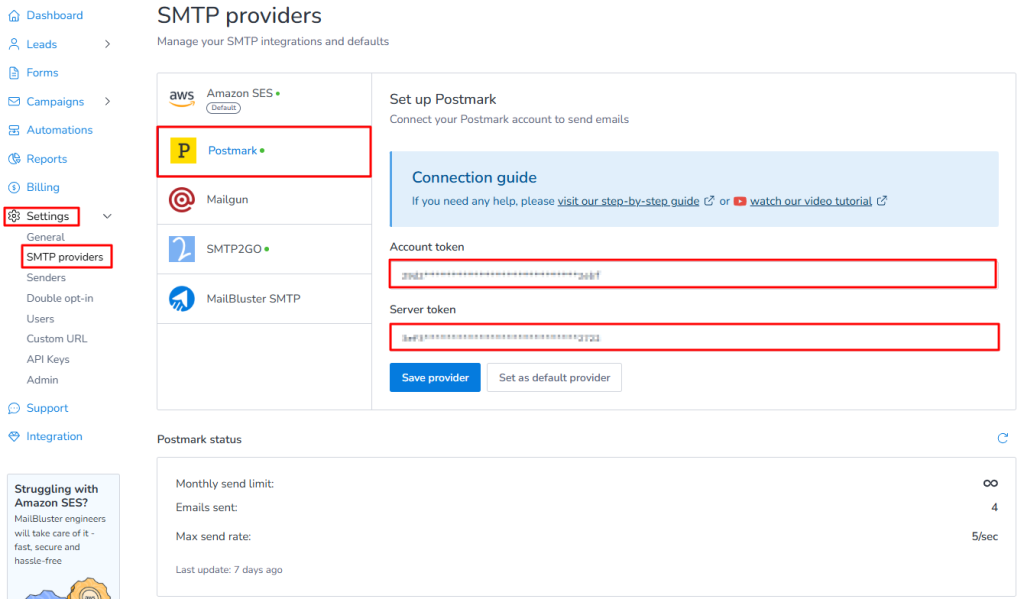Image resolution: width=1024 pixels, height=599 pixels.
Task: Click the yellow Postmark P logo
Action: [x=183, y=151]
